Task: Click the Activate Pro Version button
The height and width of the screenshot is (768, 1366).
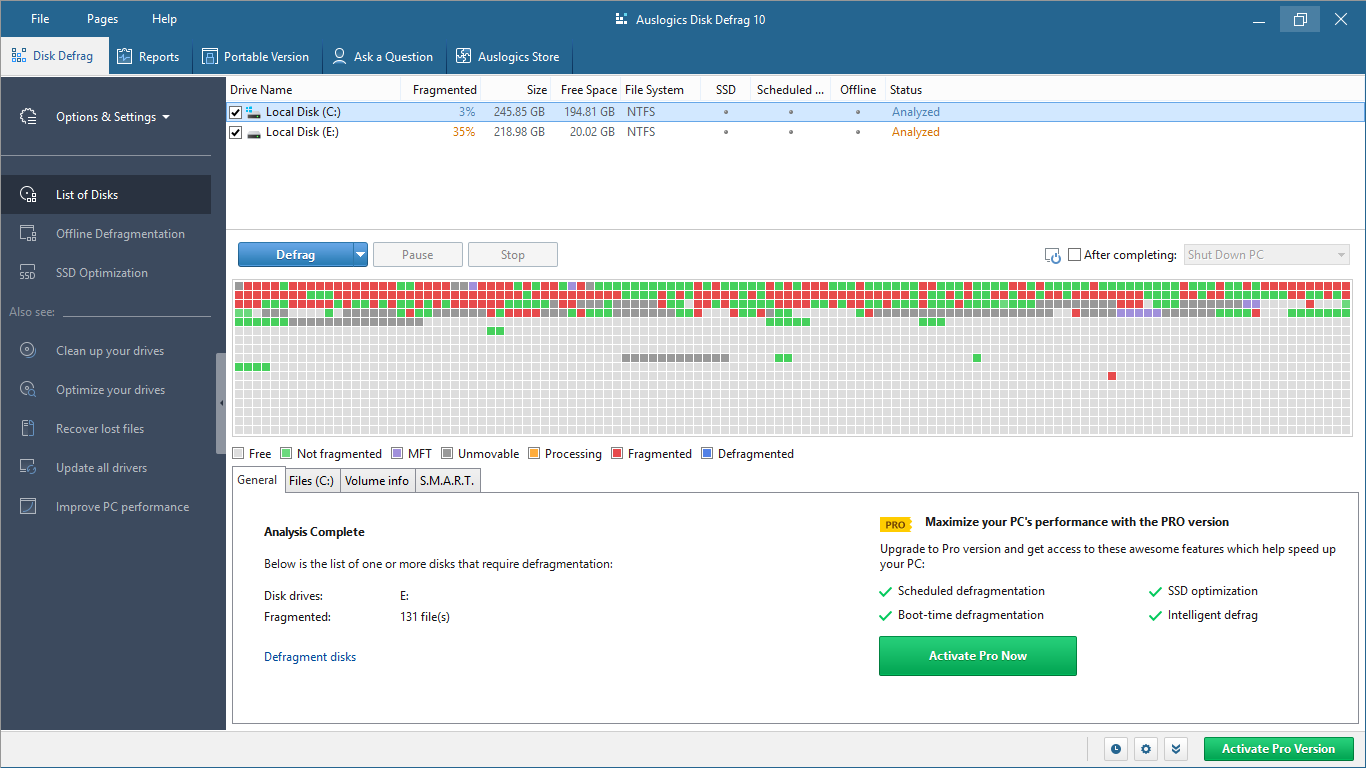Action: [1278, 749]
